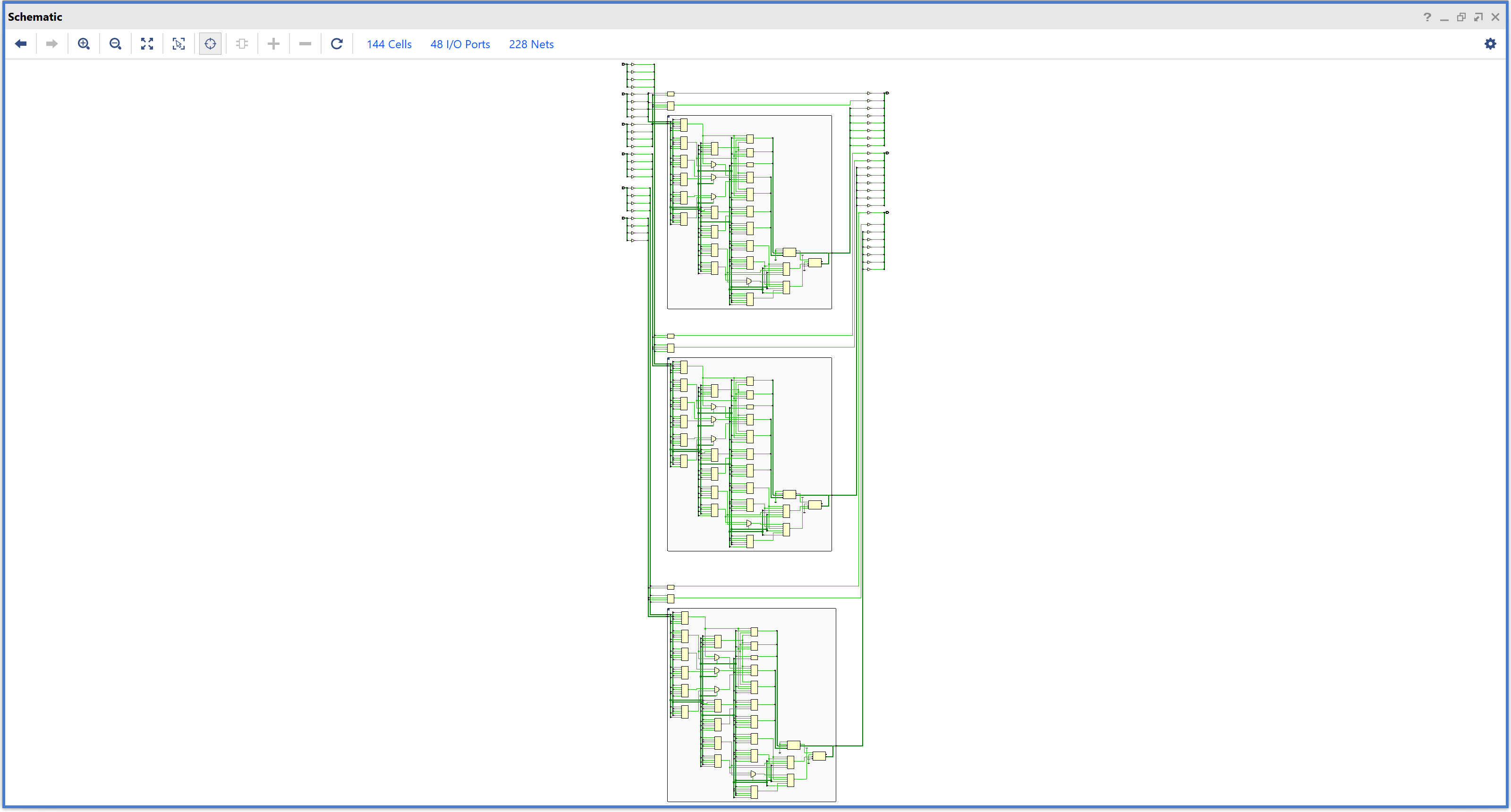Float the Schematic window panel
This screenshot has width=1511, height=812.
click(1461, 17)
